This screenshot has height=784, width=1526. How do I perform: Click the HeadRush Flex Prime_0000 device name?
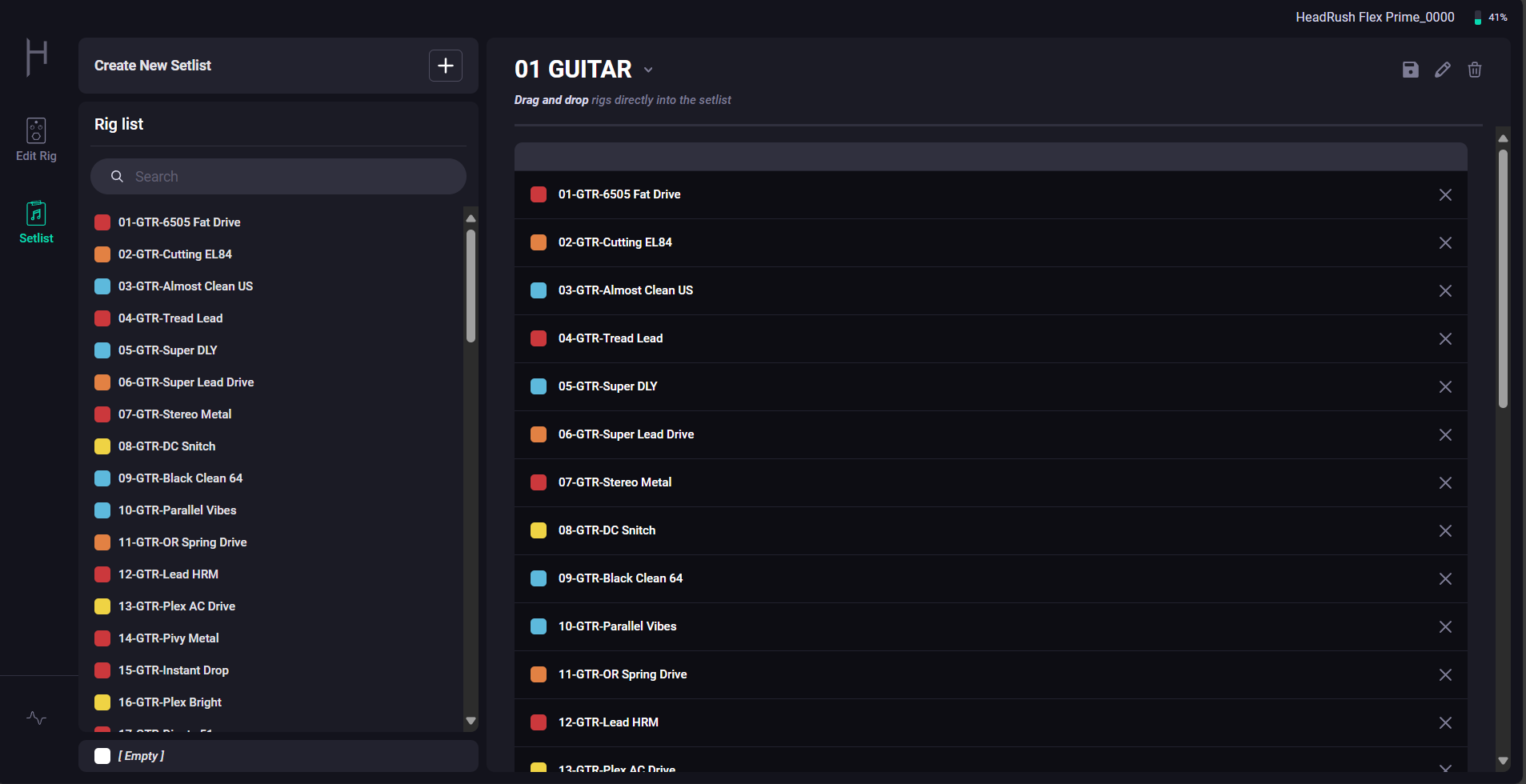pyautogui.click(x=1375, y=18)
